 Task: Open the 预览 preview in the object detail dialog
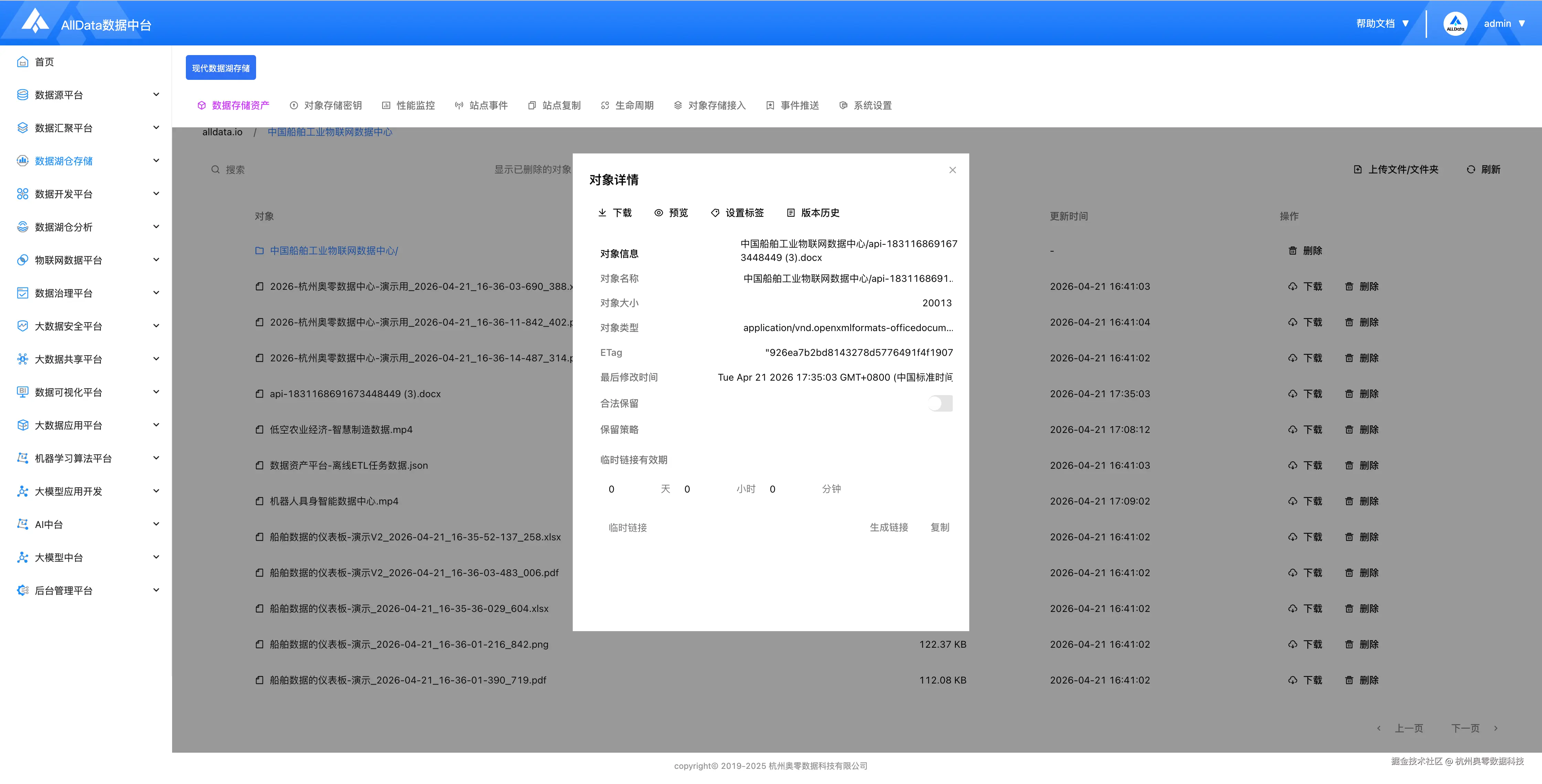[x=671, y=212]
